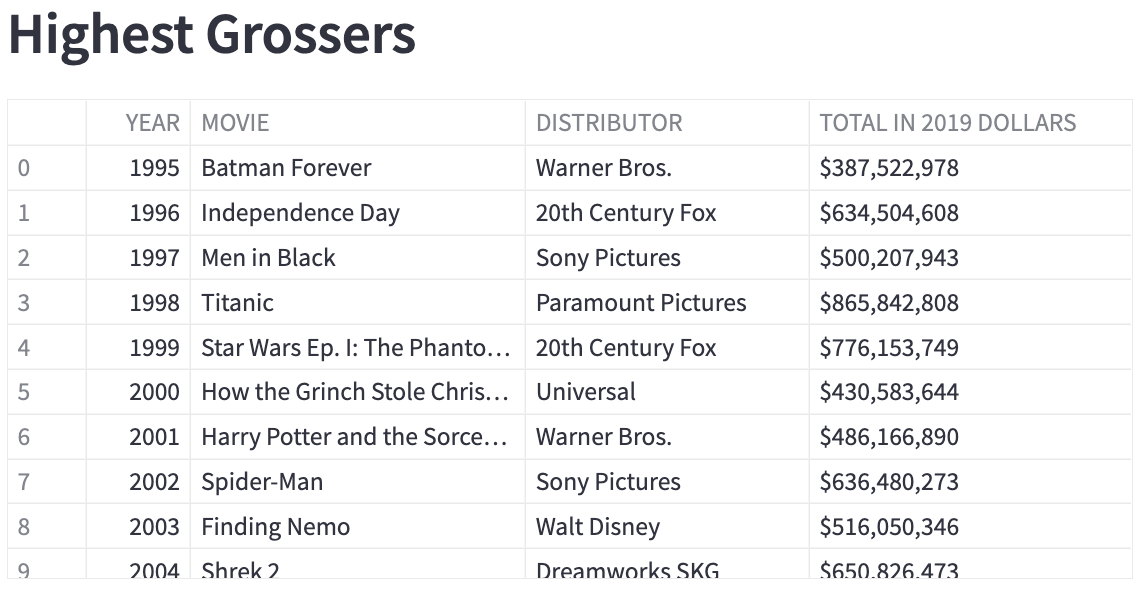This screenshot has width=1144, height=592.
Task: Select the Batman Forever movie cell
Action: [358, 168]
